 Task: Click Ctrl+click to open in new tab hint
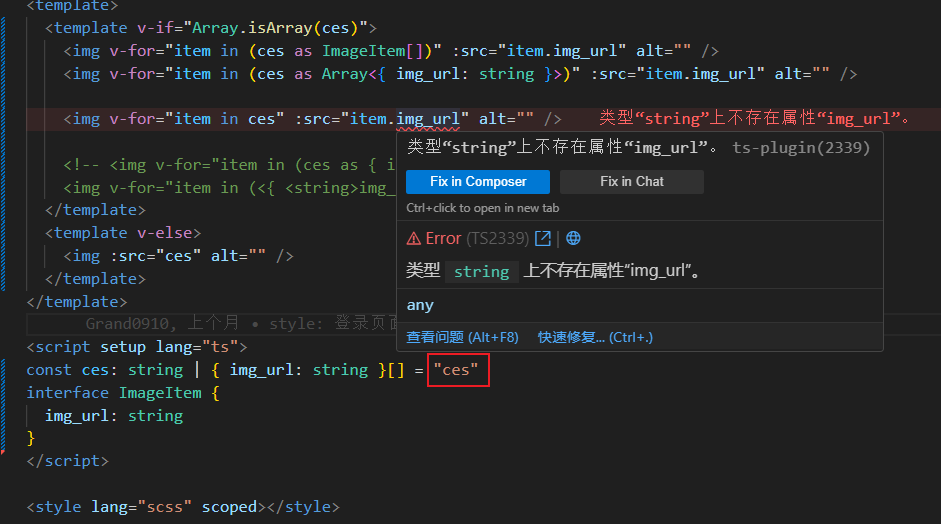pyautogui.click(x=483, y=208)
